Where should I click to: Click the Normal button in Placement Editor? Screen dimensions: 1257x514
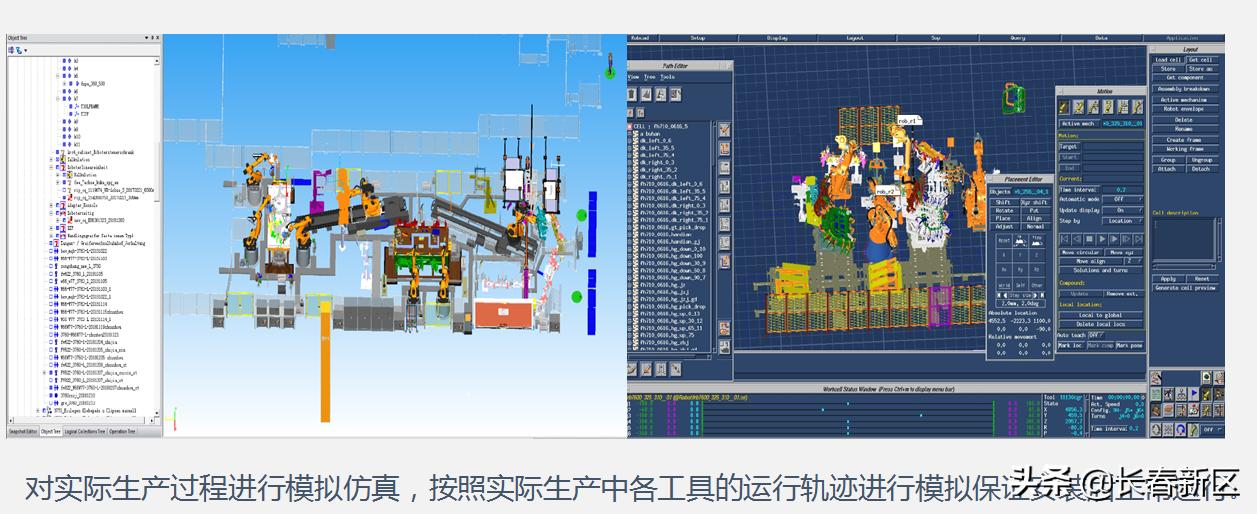(x=1035, y=226)
